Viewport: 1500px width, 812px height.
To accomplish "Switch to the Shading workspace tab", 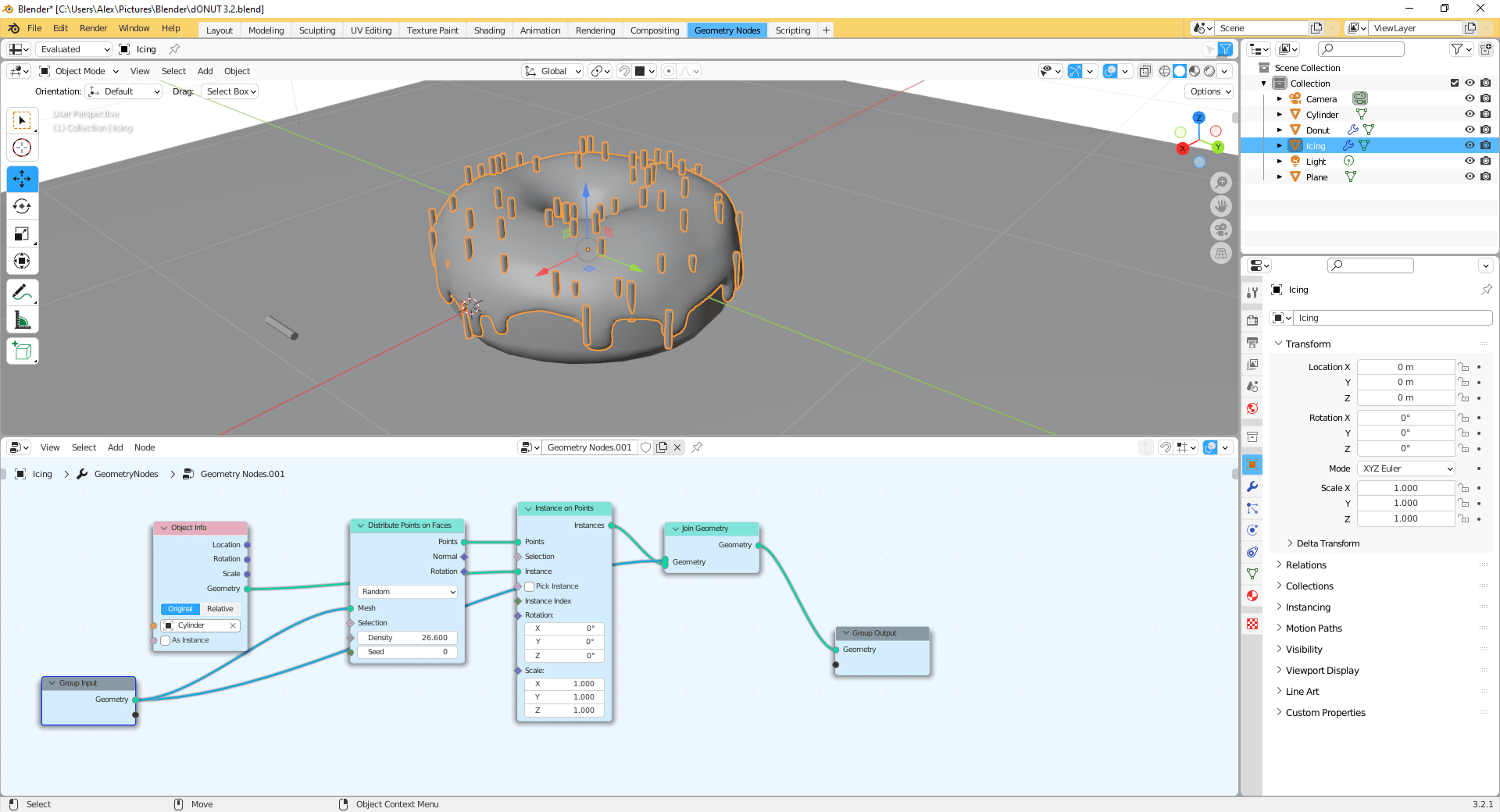I will [x=489, y=30].
